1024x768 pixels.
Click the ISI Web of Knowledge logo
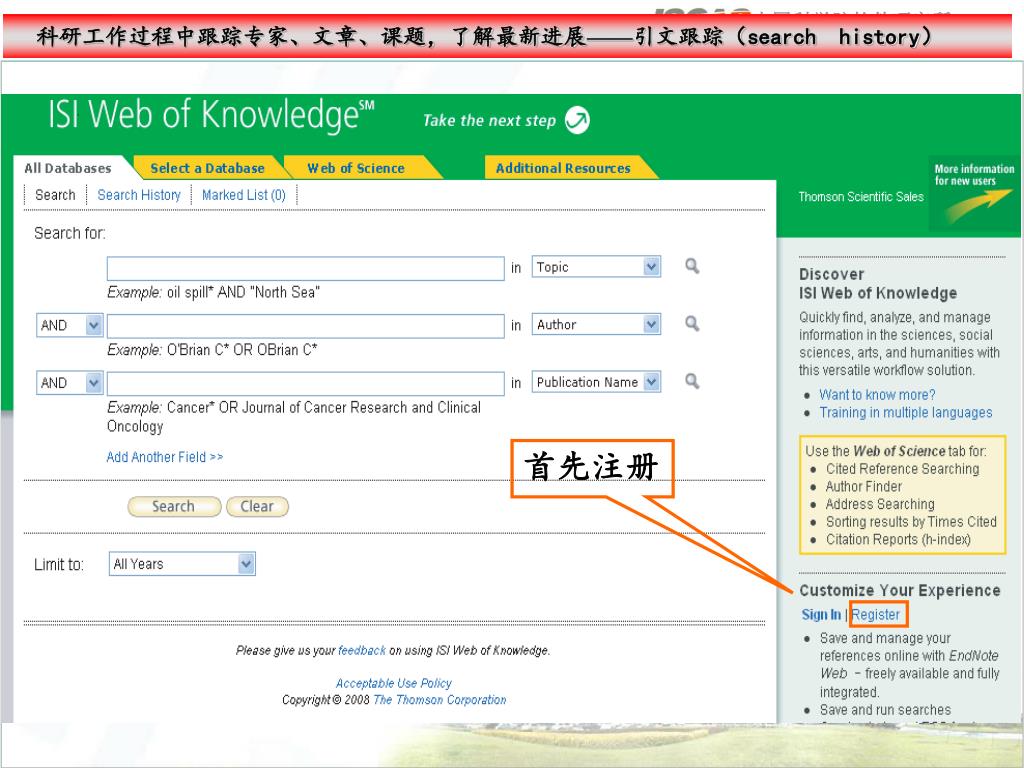click(211, 115)
